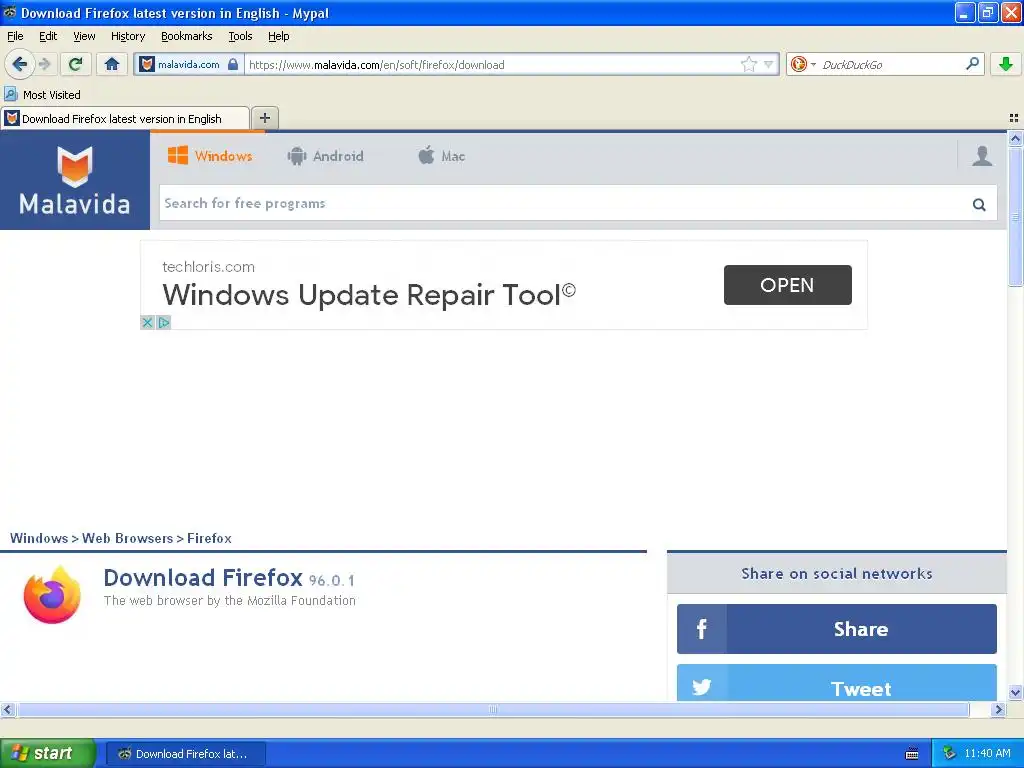1024x768 pixels.
Task: Click the keyboard icon in the taskbar
Action: [912, 754]
